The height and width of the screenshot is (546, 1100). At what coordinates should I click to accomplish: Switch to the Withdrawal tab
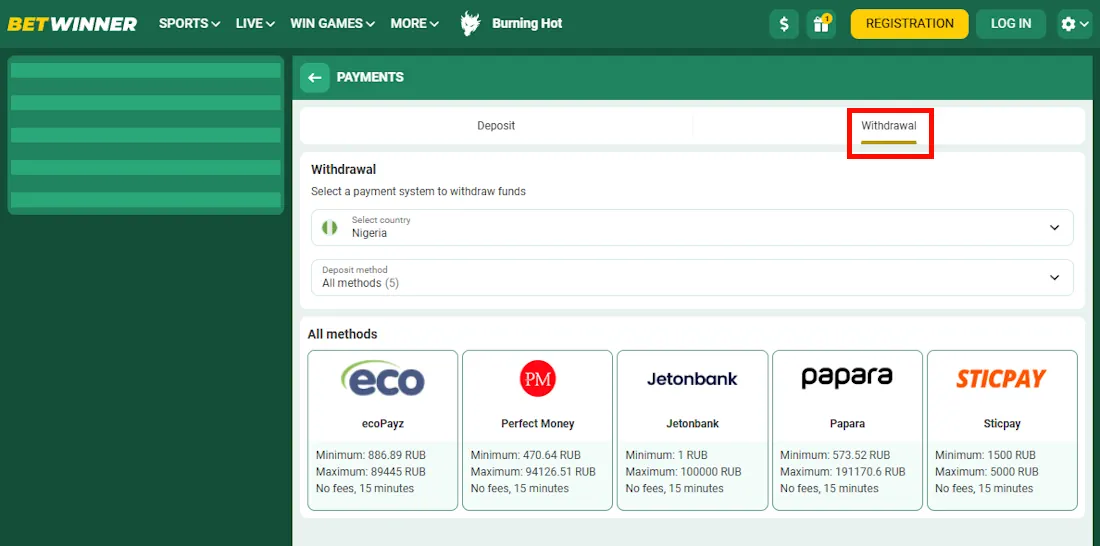pos(889,126)
